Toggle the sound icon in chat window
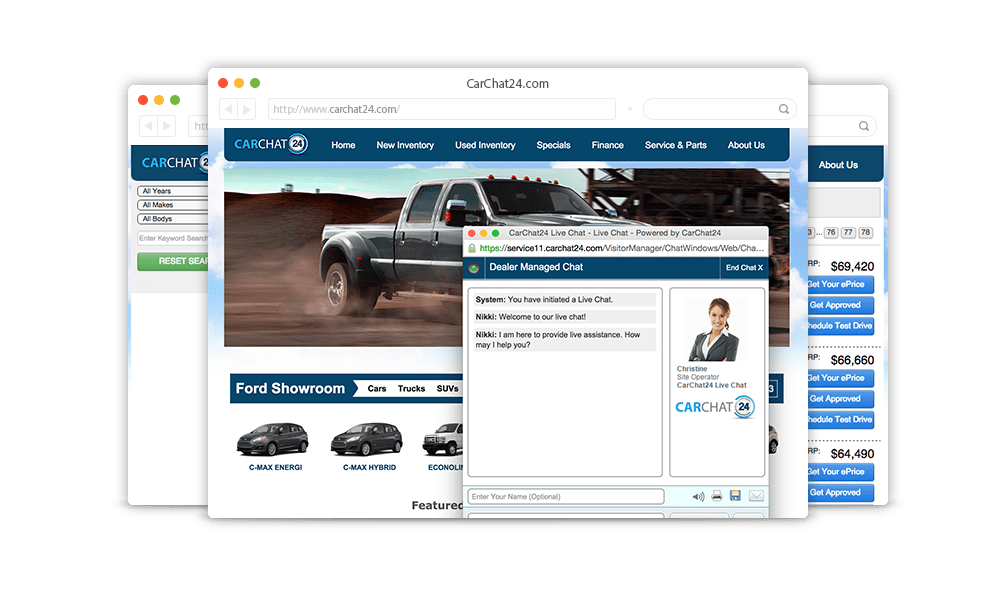The height and width of the screenshot is (600, 1000). tap(698, 496)
